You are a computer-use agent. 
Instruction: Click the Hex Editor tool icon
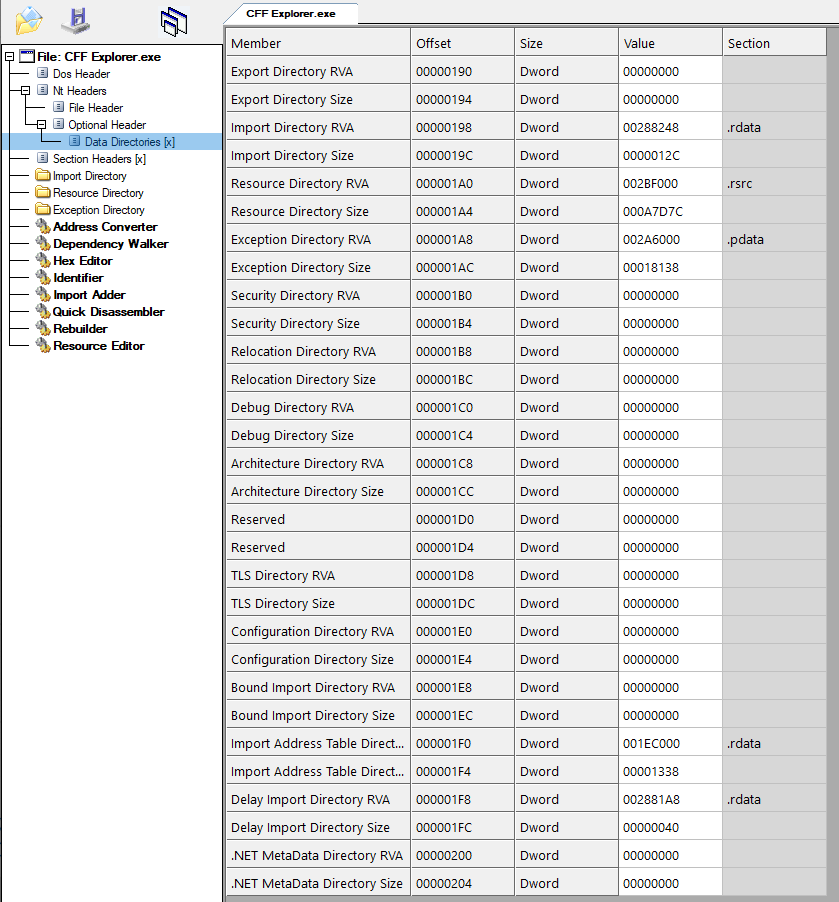43,260
